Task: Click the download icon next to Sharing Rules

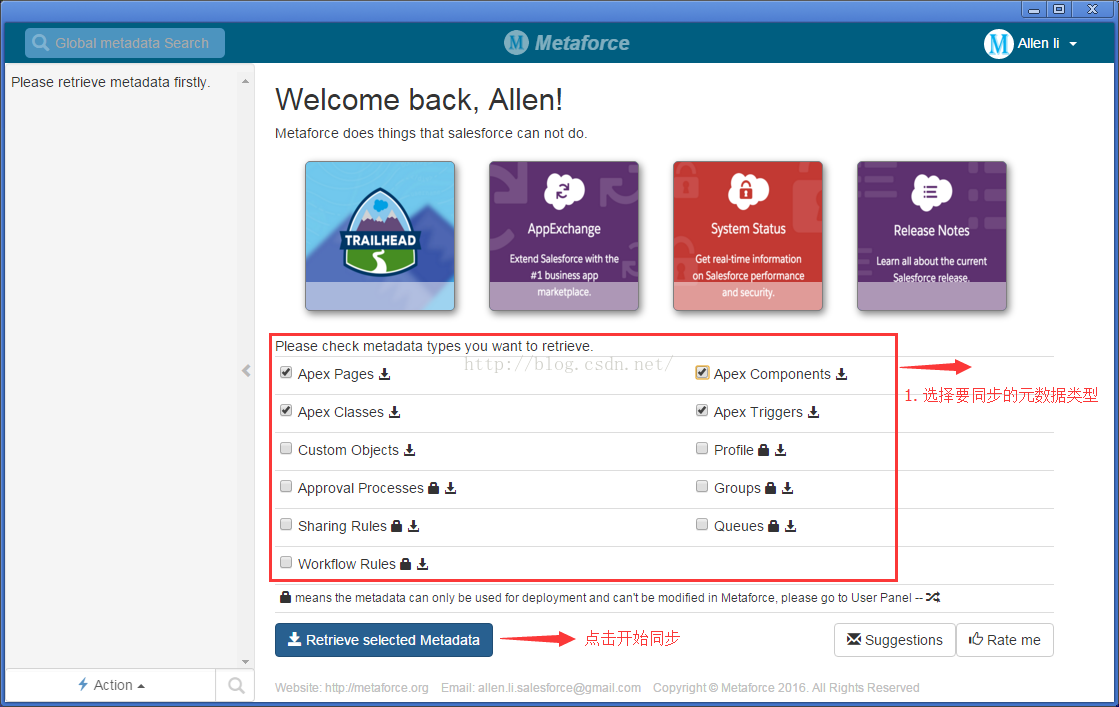Action: [x=413, y=526]
